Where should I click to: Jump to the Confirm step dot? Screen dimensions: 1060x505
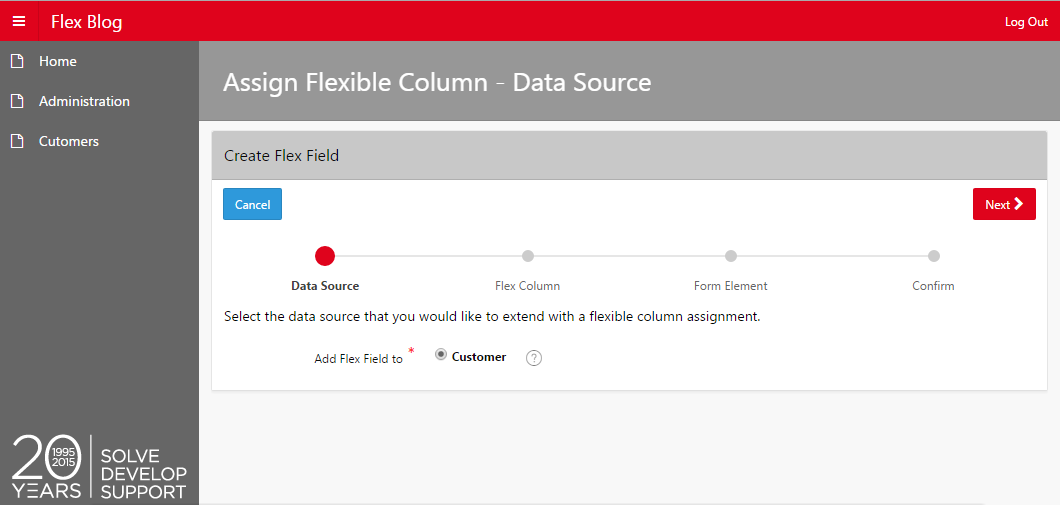(934, 256)
